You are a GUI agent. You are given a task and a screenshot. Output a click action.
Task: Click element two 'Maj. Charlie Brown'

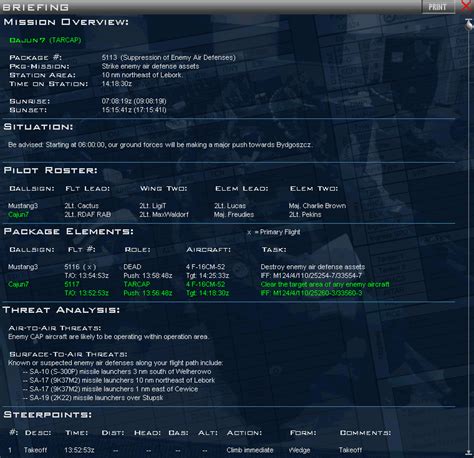pyautogui.click(x=317, y=206)
